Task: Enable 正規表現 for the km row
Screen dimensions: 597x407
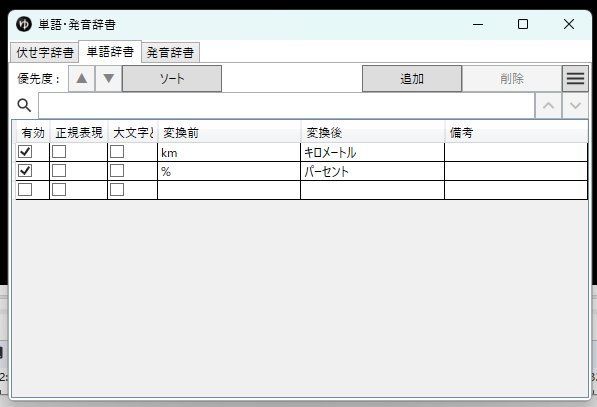Action: click(59, 152)
